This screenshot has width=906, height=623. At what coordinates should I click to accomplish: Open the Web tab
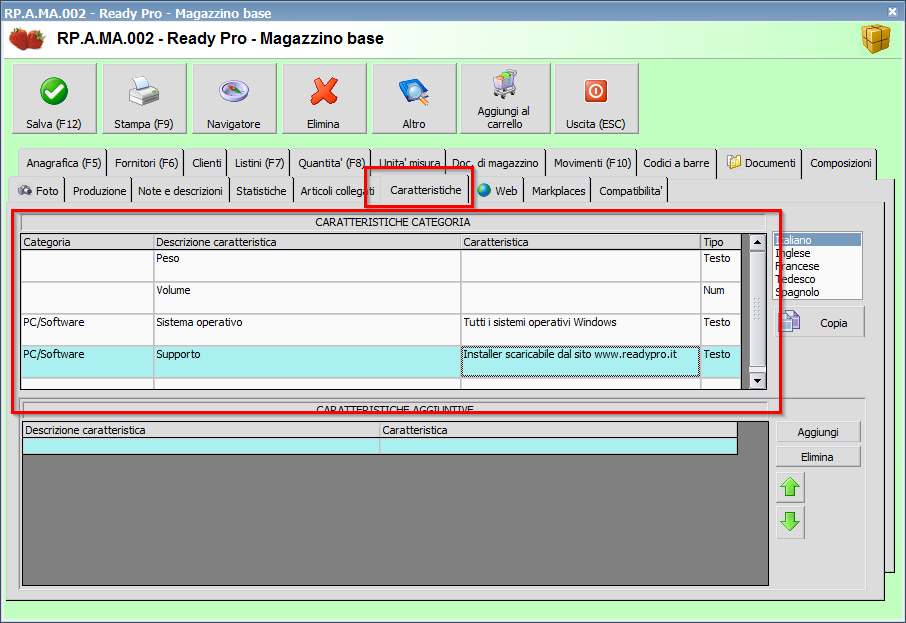[x=497, y=191]
